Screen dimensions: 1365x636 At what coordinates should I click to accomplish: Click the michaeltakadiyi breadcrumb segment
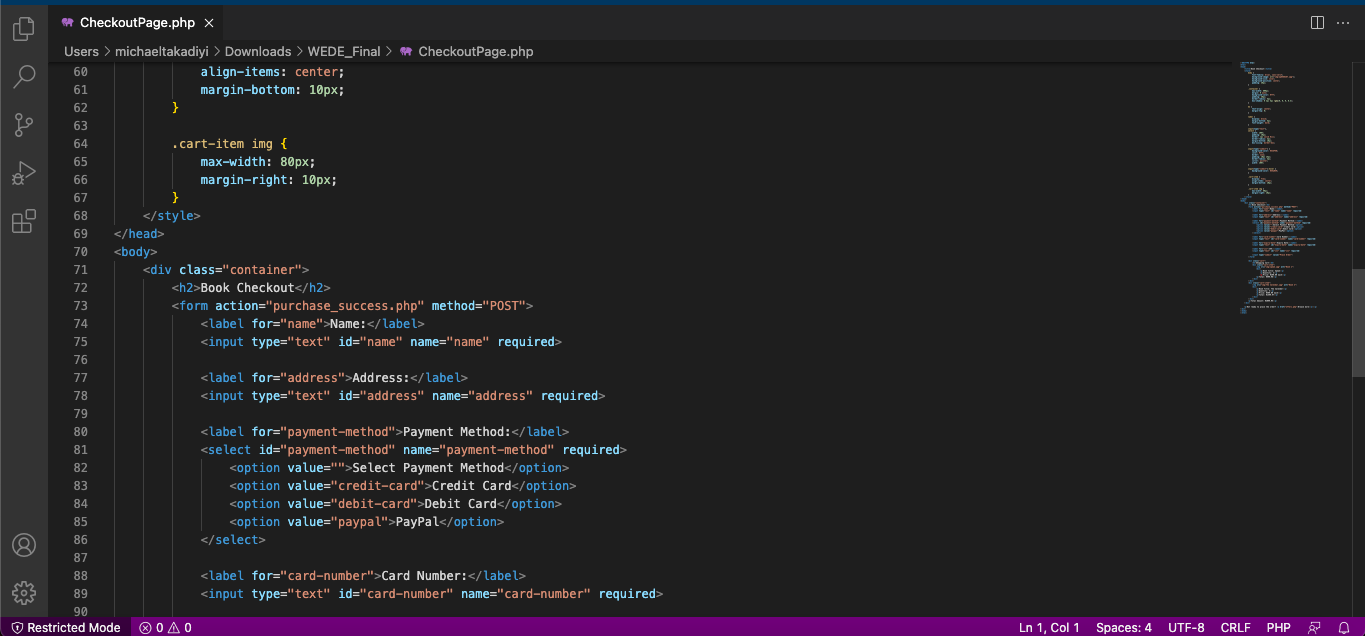pyautogui.click(x=161, y=51)
